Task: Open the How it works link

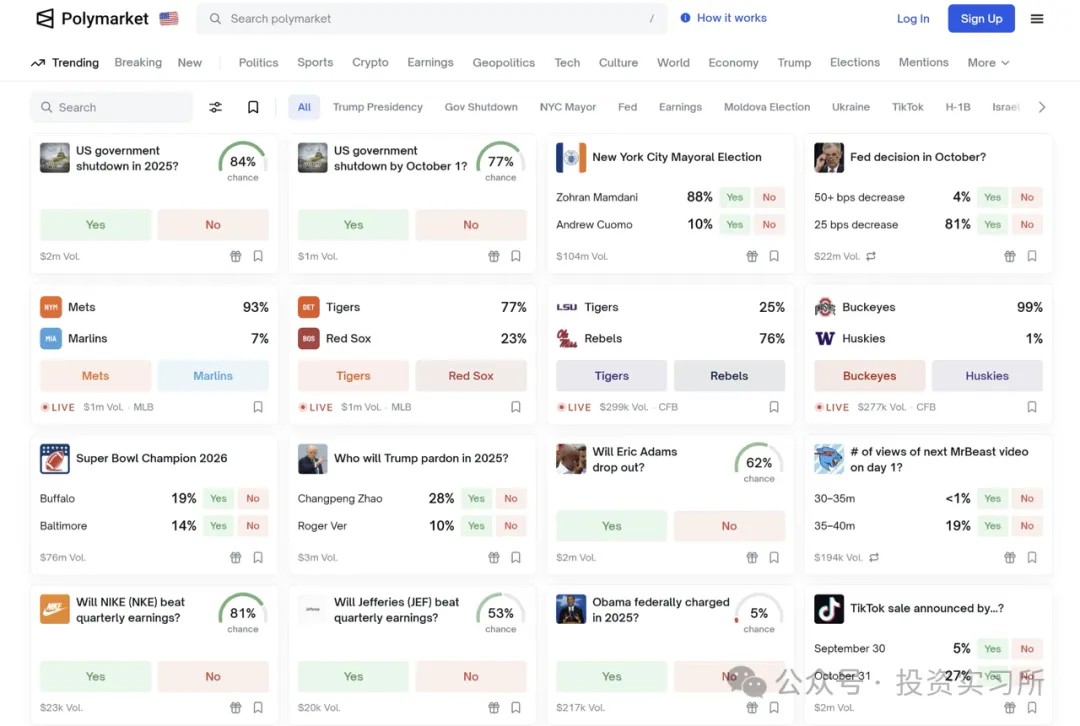Action: click(x=723, y=18)
